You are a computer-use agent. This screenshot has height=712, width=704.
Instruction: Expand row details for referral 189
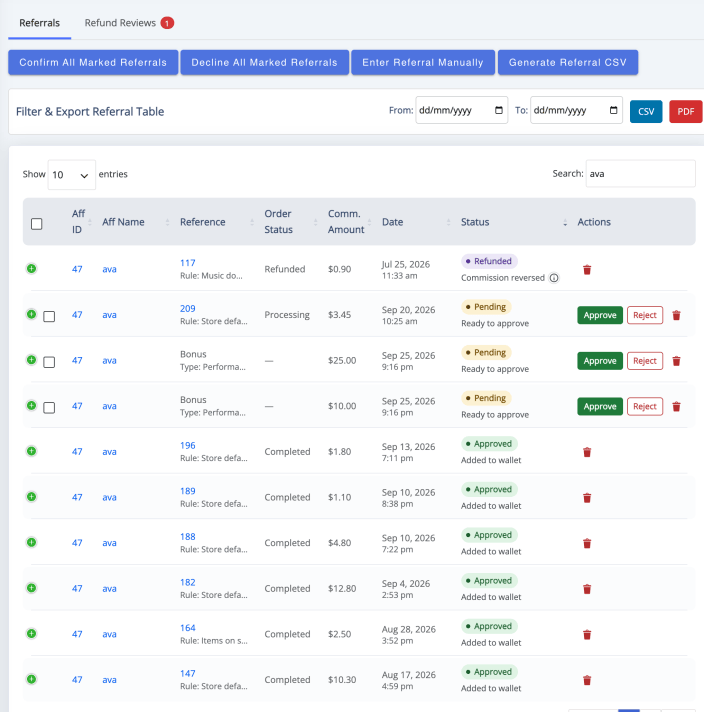click(31, 497)
